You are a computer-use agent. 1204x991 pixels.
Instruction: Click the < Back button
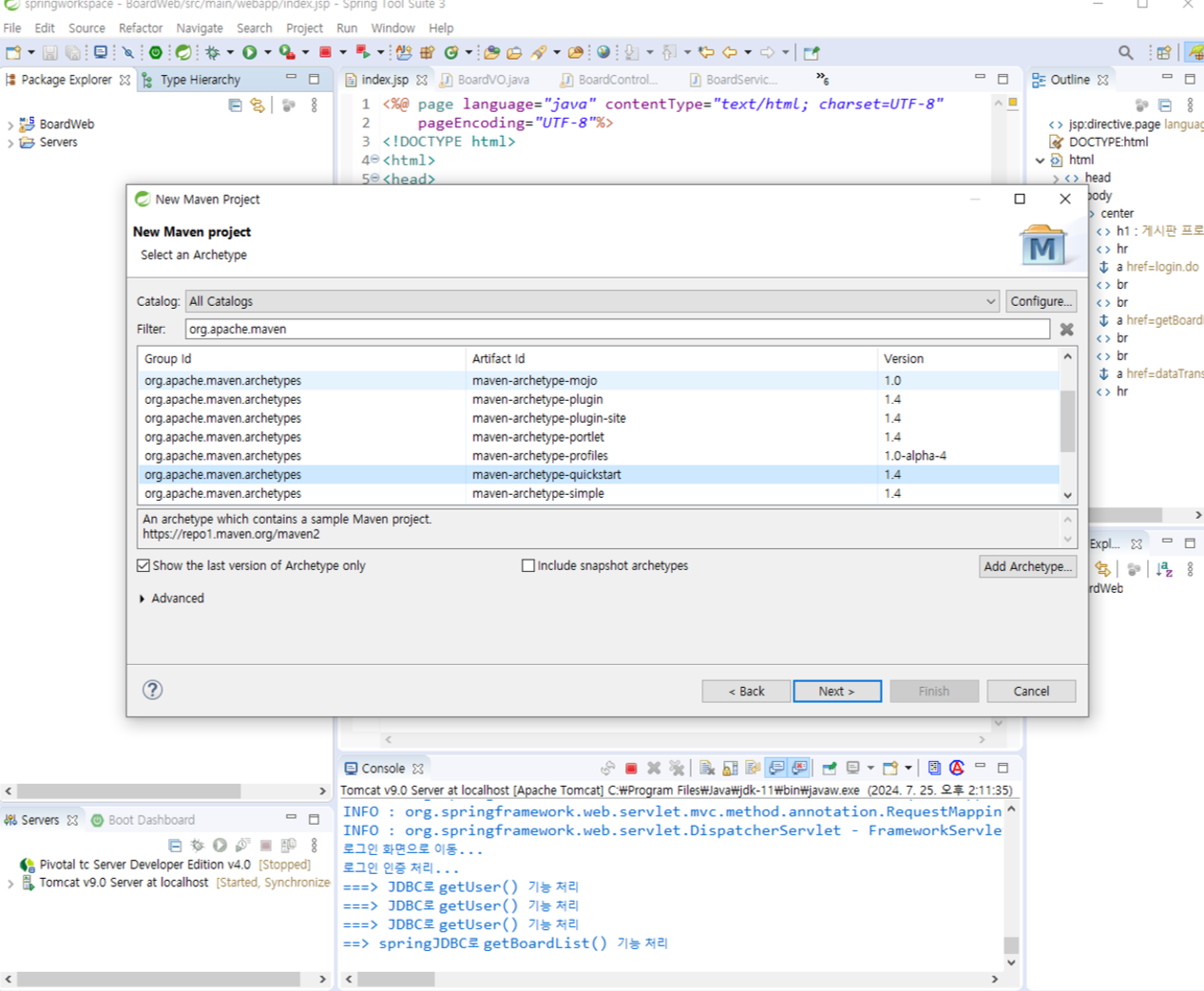point(746,691)
